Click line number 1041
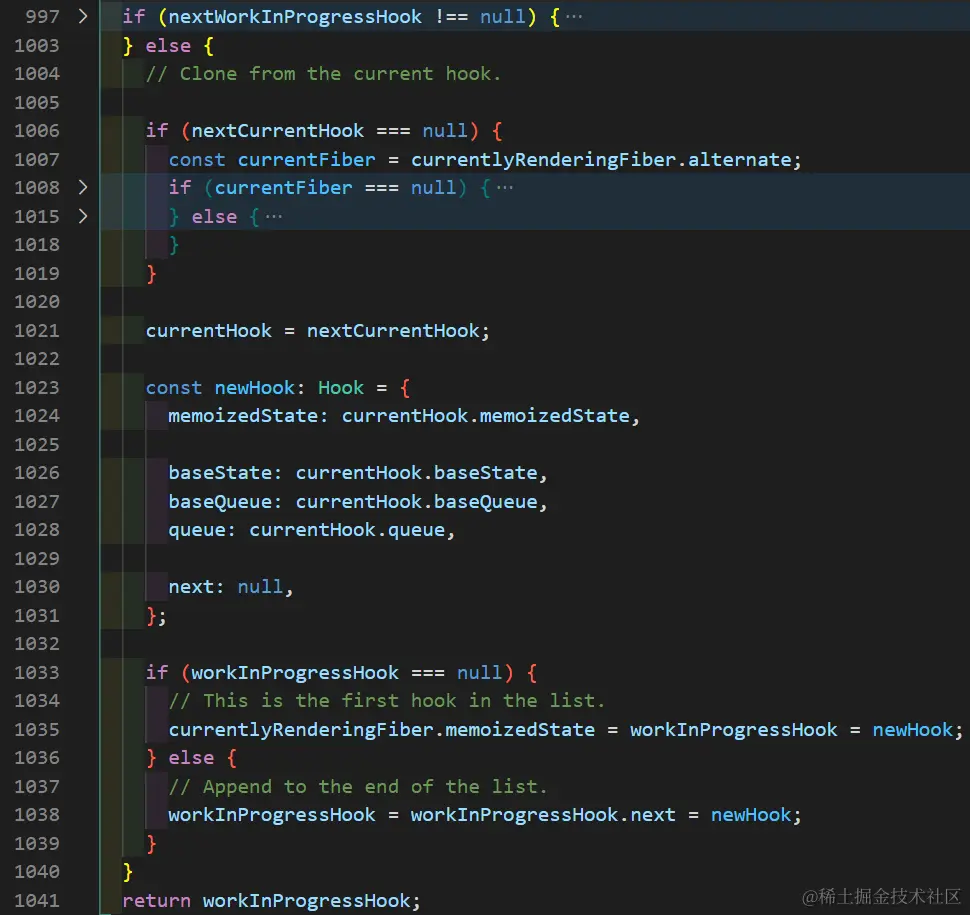 (x=37, y=900)
